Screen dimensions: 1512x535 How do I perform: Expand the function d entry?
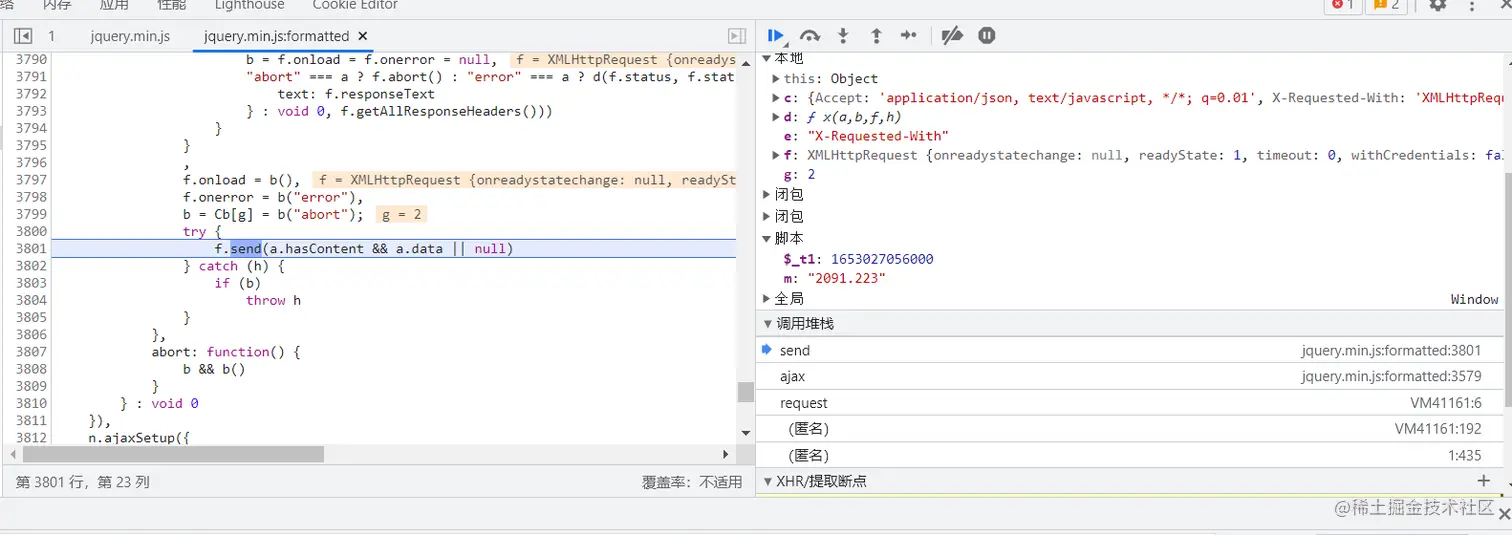776,117
